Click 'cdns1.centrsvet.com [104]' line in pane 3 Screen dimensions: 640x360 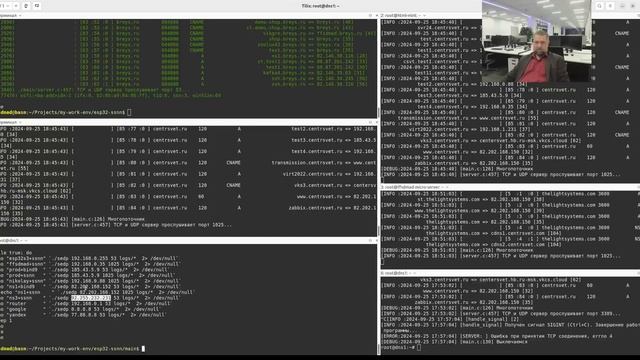tap(493, 233)
